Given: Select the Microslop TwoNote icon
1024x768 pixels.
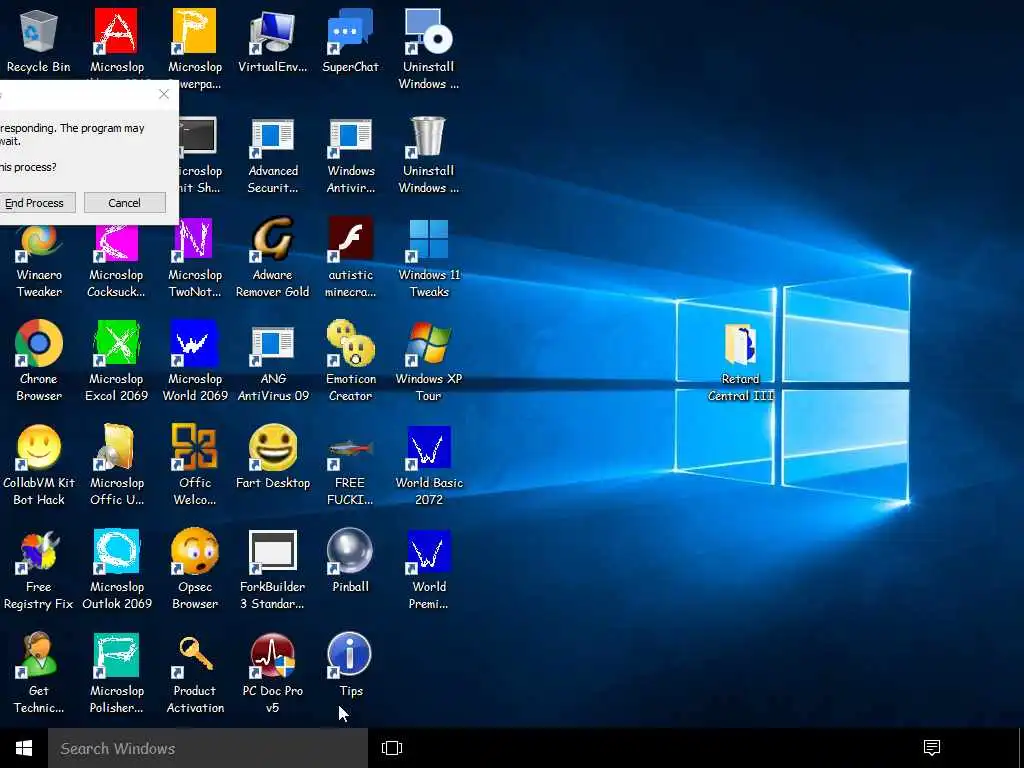Looking at the screenshot, I should [x=194, y=239].
